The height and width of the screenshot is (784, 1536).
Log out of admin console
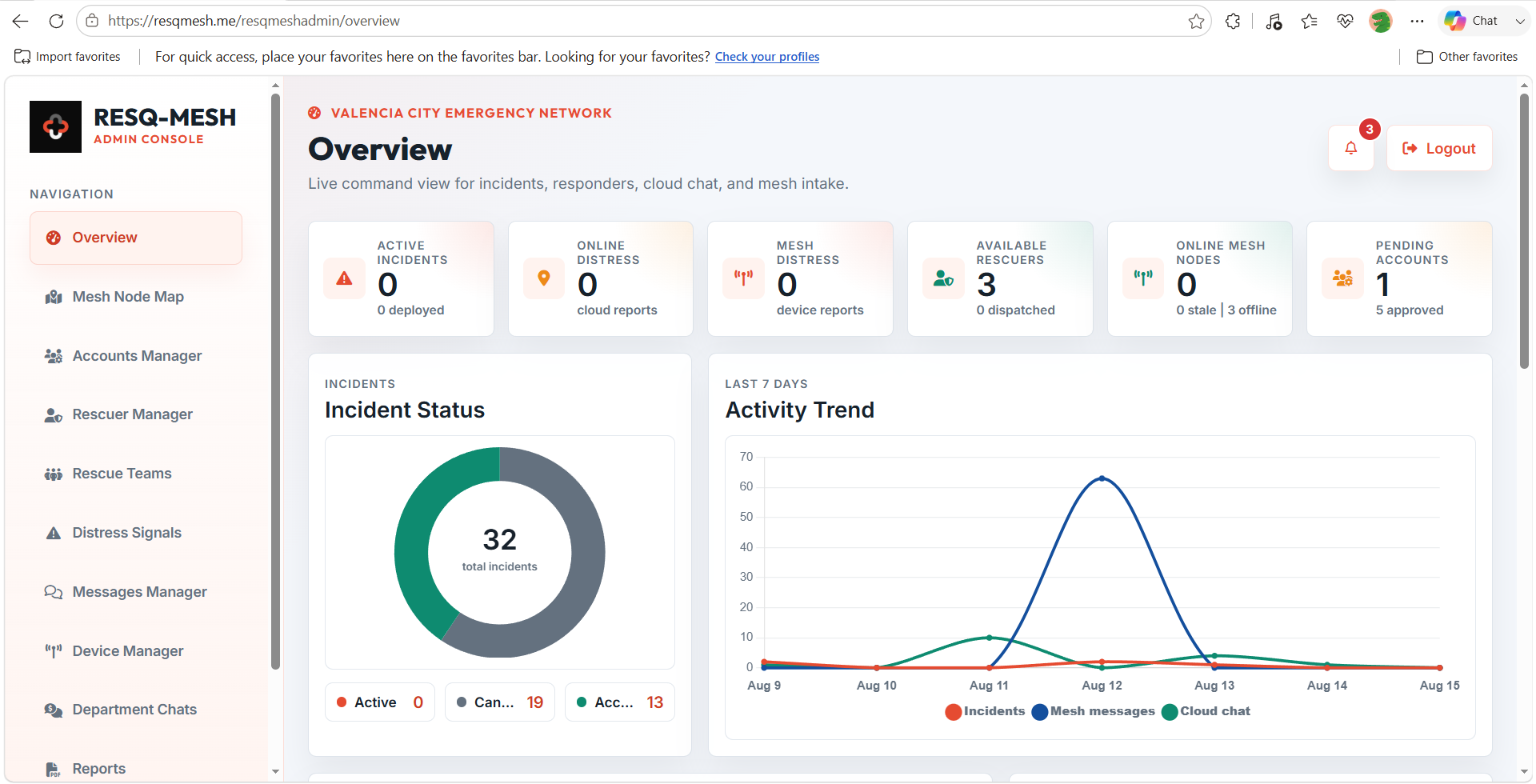(x=1439, y=148)
